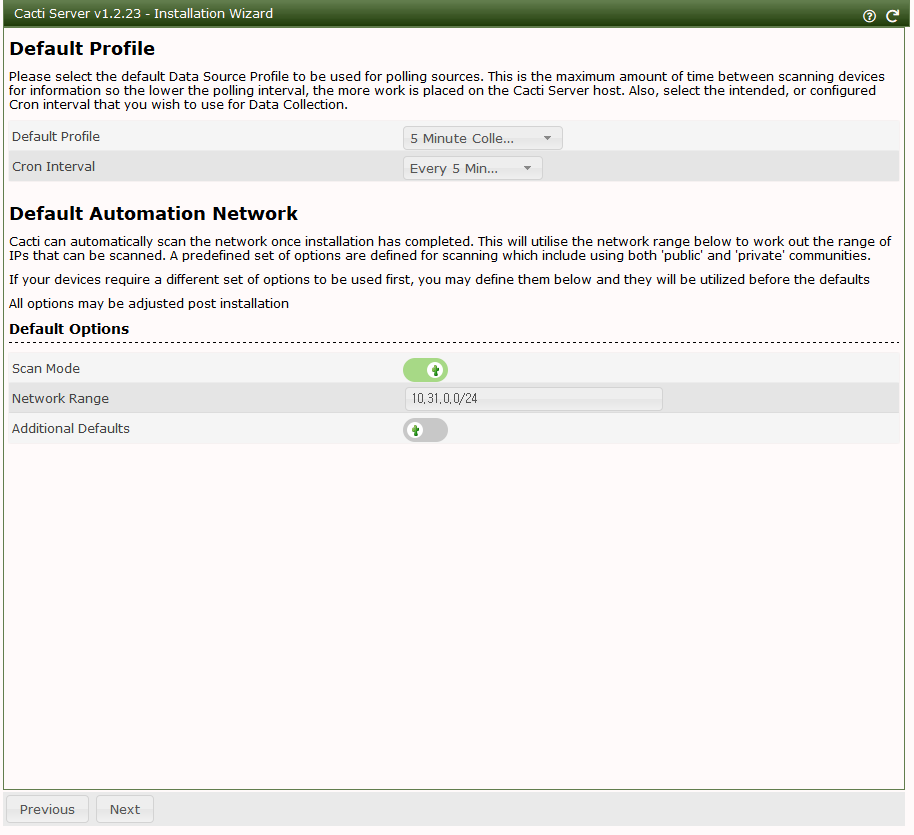This screenshot has height=835, width=914.
Task: Click the Cacti Server Installation Wizard title
Action: coord(143,13)
